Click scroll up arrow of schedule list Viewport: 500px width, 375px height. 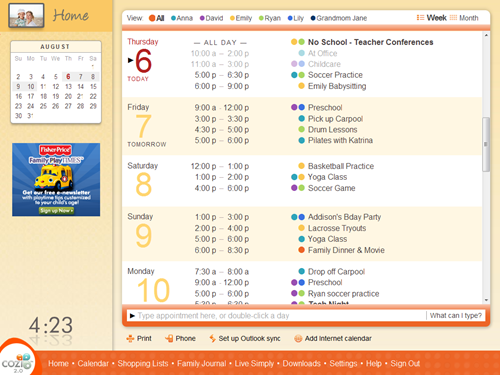click(x=486, y=35)
